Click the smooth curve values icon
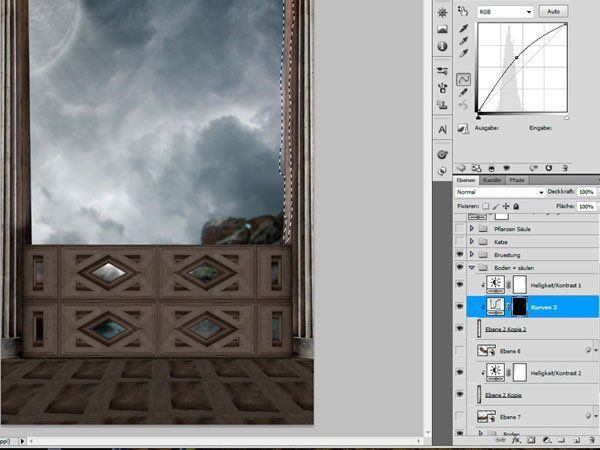The image size is (600, 450). click(463, 104)
